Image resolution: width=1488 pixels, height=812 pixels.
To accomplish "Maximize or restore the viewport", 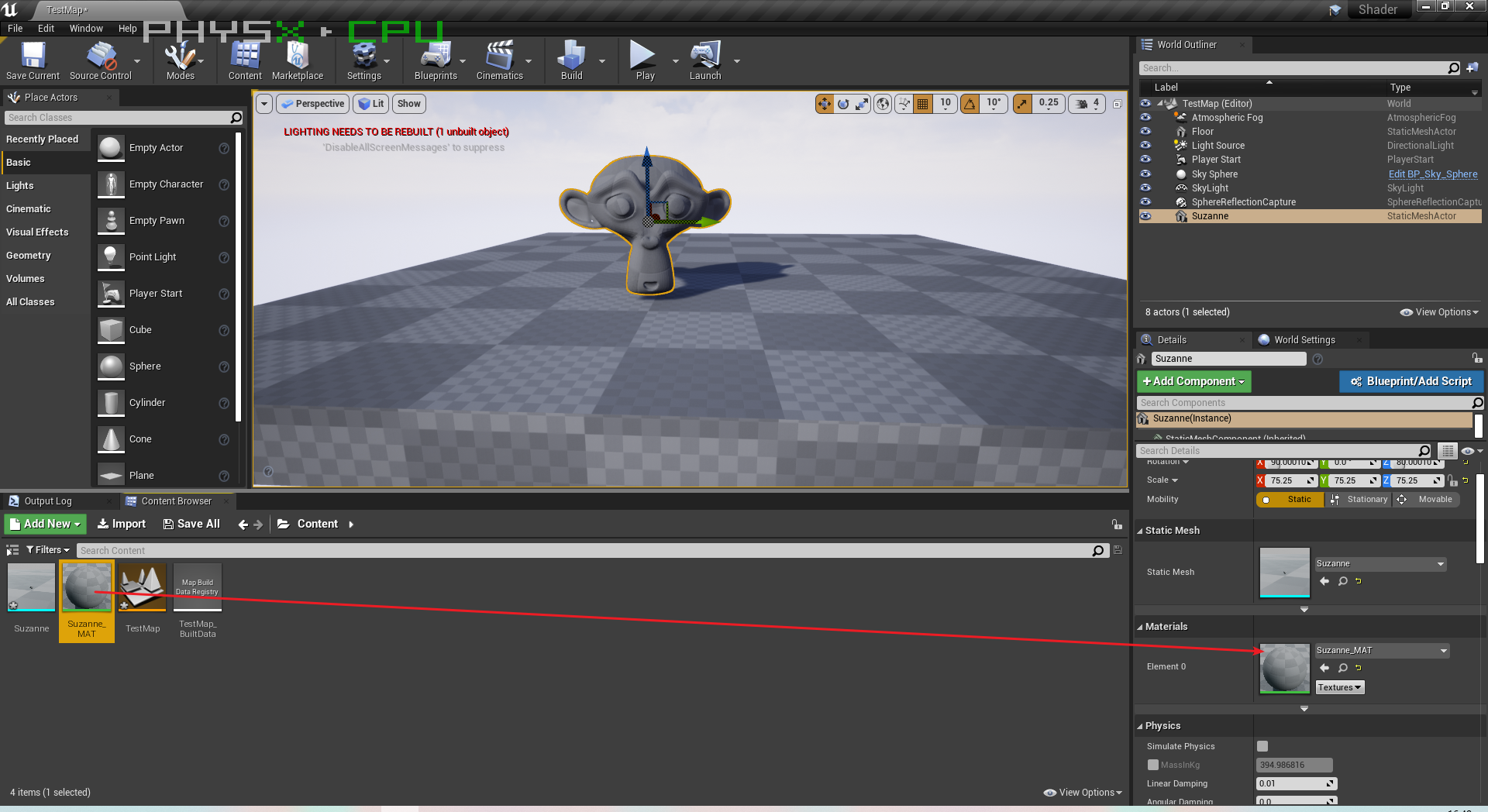I will click(x=1117, y=104).
